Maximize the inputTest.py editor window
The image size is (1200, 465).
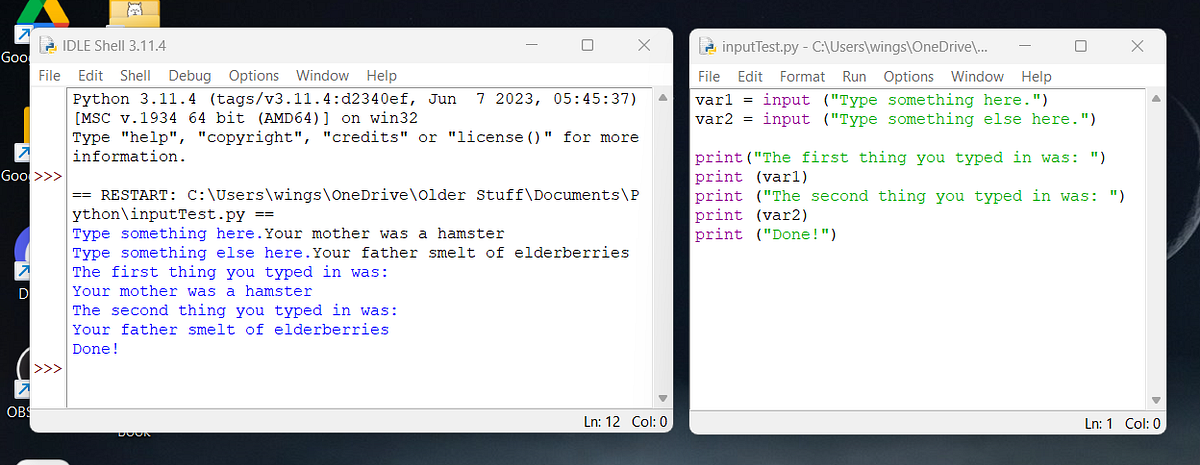1080,46
